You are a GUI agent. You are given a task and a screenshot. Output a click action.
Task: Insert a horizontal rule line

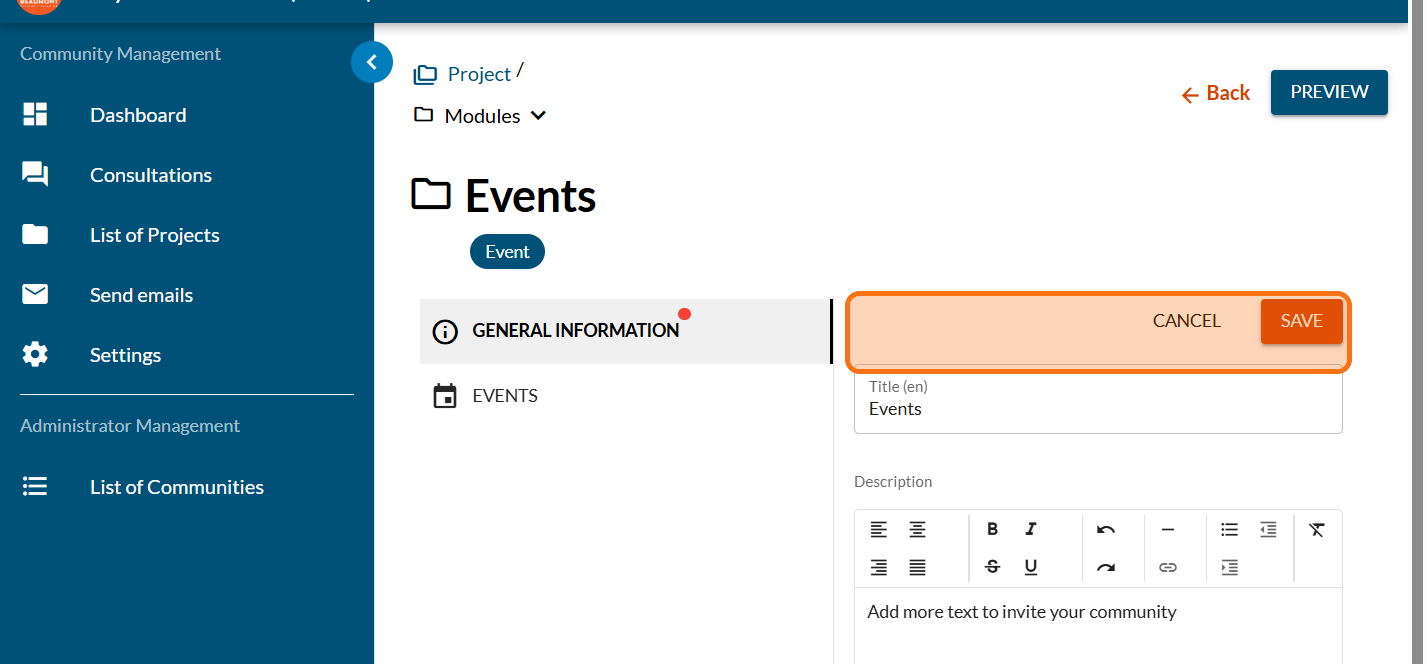point(1167,529)
